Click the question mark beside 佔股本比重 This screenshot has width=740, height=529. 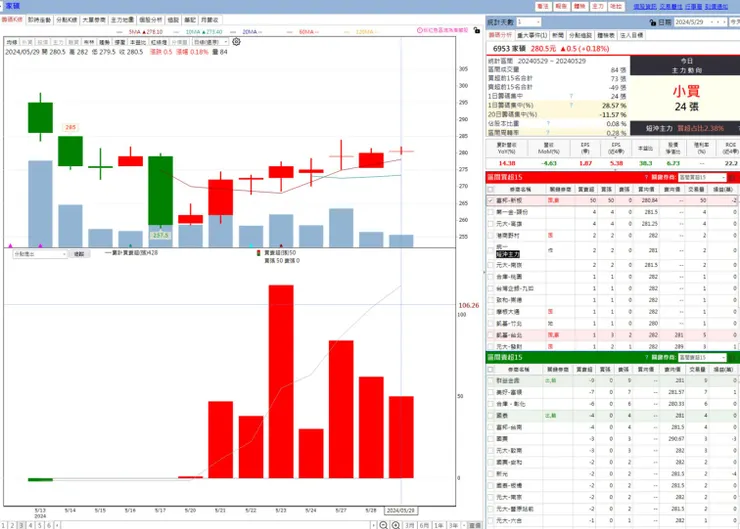pos(548,123)
